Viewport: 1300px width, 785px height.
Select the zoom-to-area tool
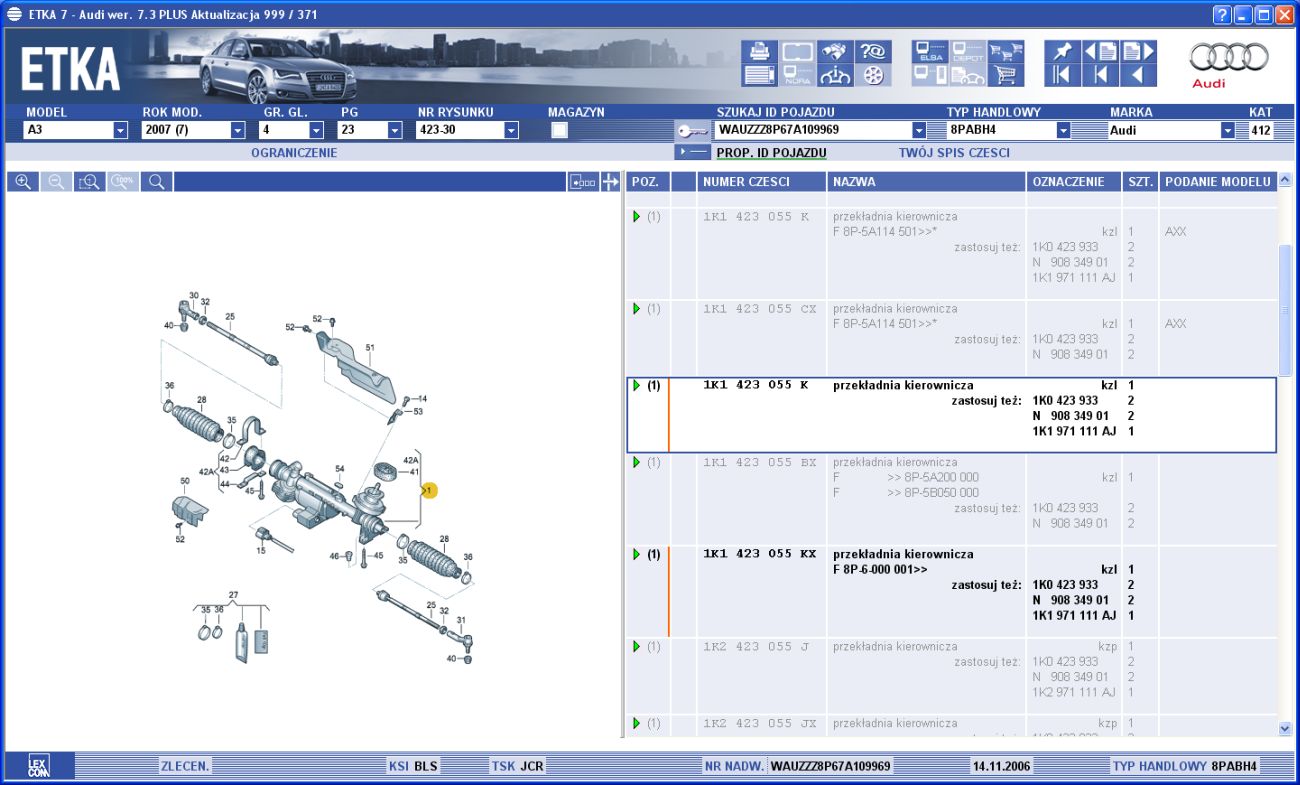tap(89, 182)
